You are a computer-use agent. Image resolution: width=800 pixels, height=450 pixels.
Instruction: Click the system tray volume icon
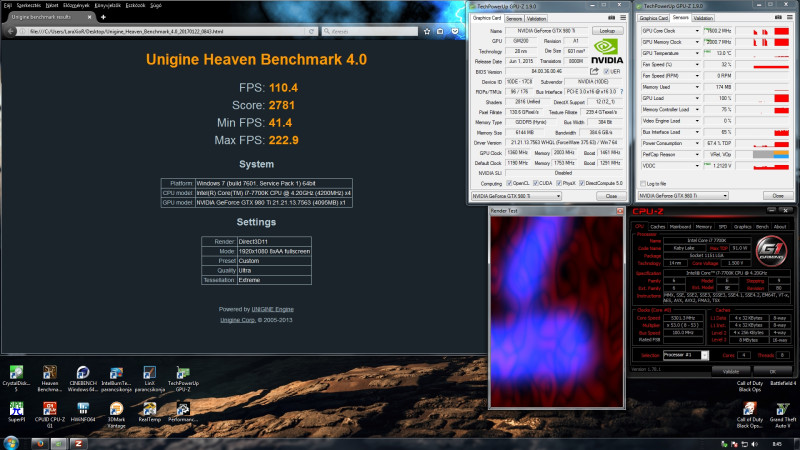coord(755,444)
